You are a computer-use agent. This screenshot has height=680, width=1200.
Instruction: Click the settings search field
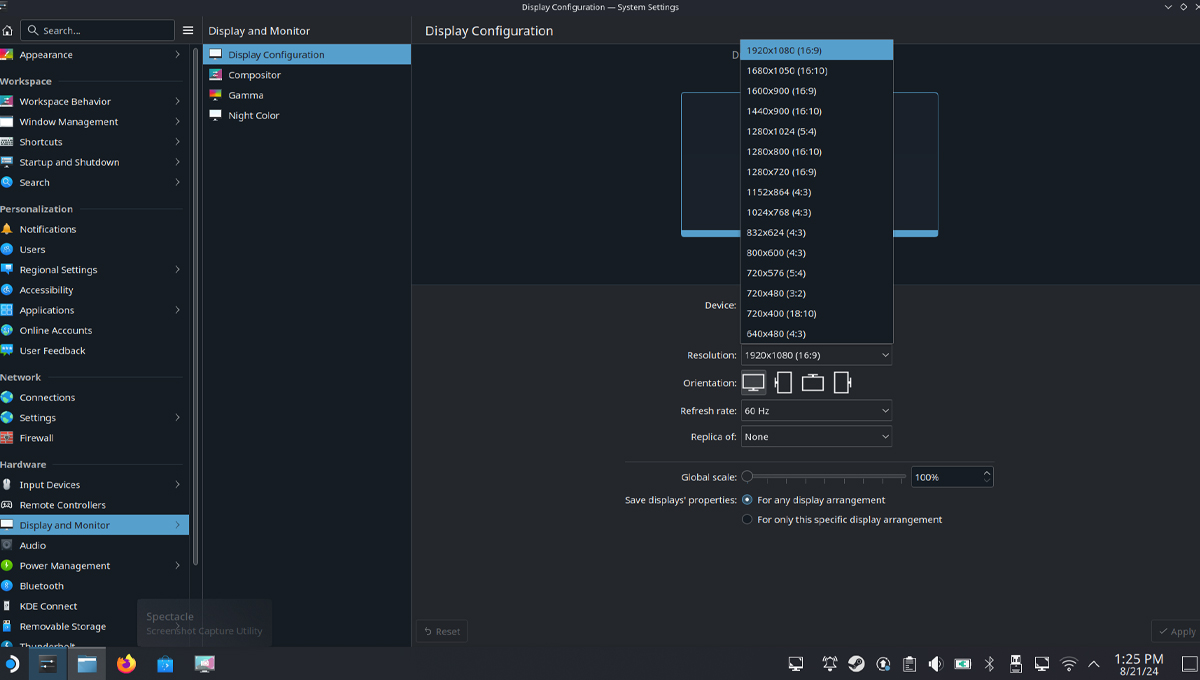pos(98,31)
